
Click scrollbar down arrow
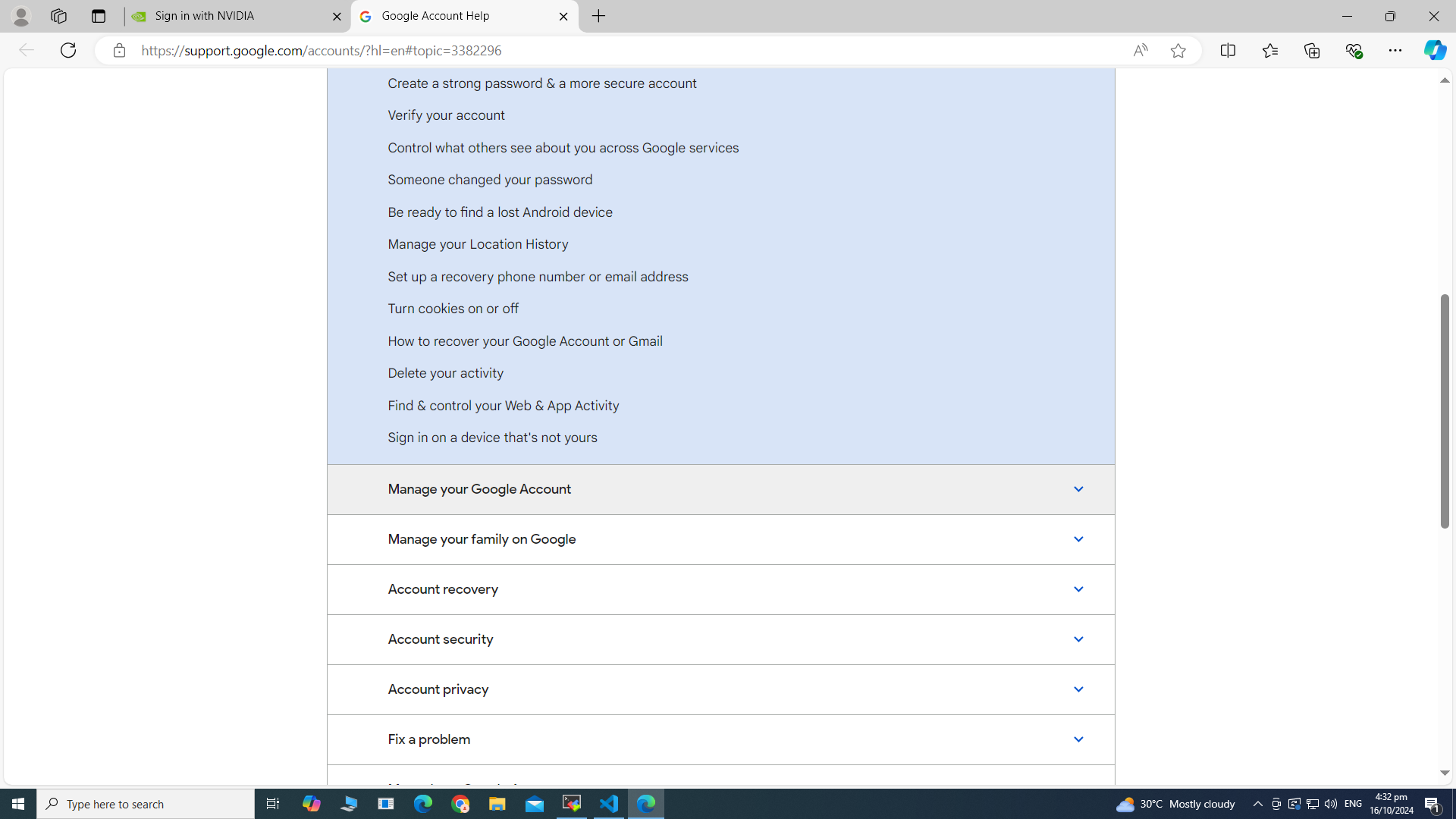(x=1444, y=773)
